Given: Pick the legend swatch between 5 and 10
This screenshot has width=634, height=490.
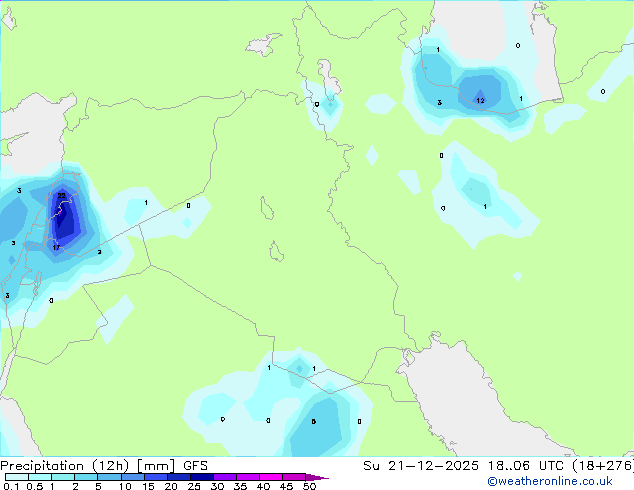Looking at the screenshot, I should (109, 477).
